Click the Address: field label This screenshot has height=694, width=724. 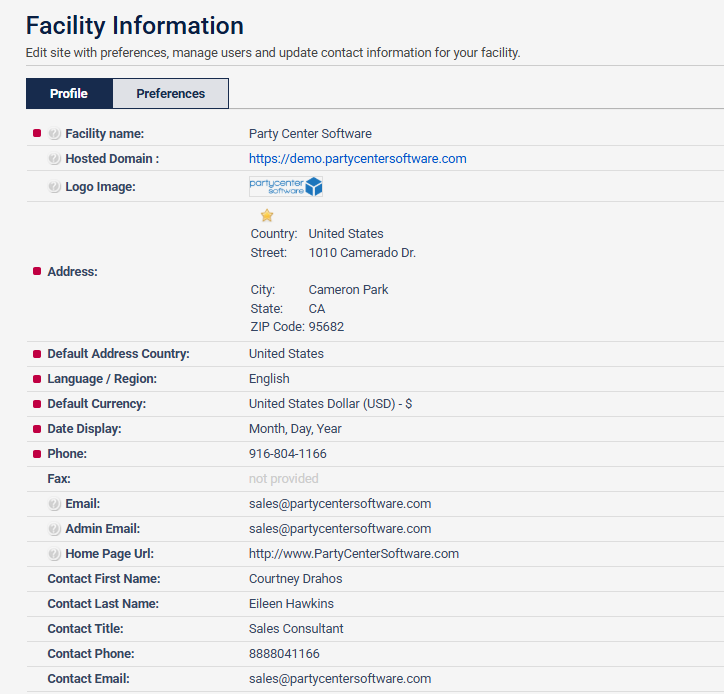tap(72, 272)
